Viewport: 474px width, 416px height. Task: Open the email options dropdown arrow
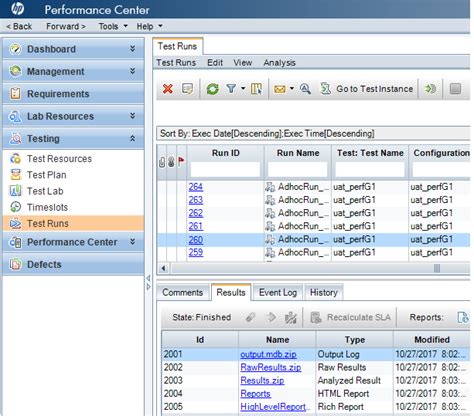pyautogui.click(x=292, y=88)
